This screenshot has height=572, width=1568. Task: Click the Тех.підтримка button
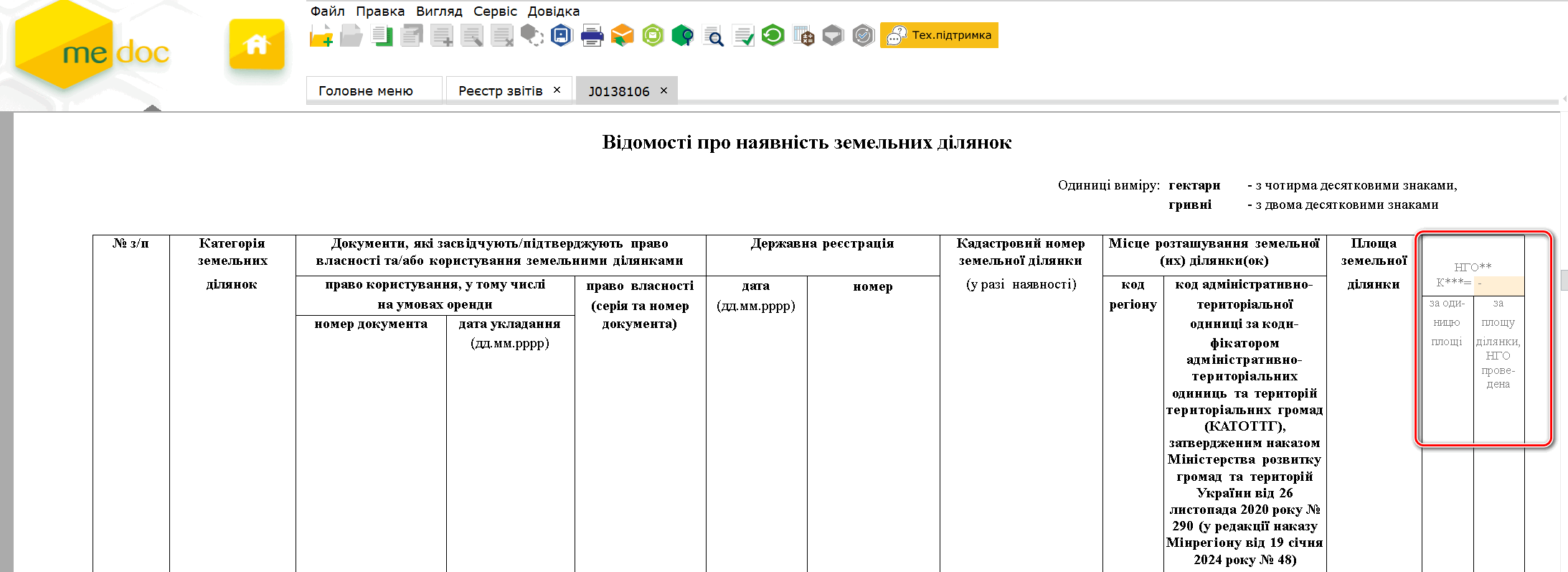(x=939, y=35)
